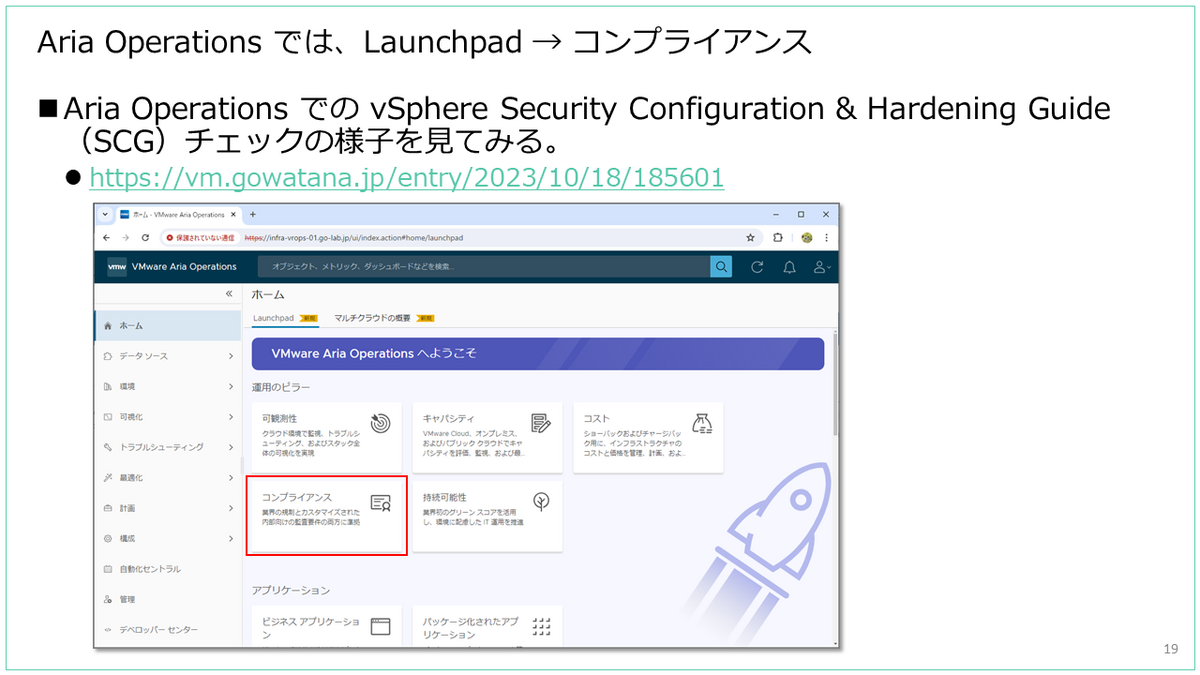Viewport: 1200px width, 675px height.
Task: Open 構成 in the sidebar
Action: [127, 538]
